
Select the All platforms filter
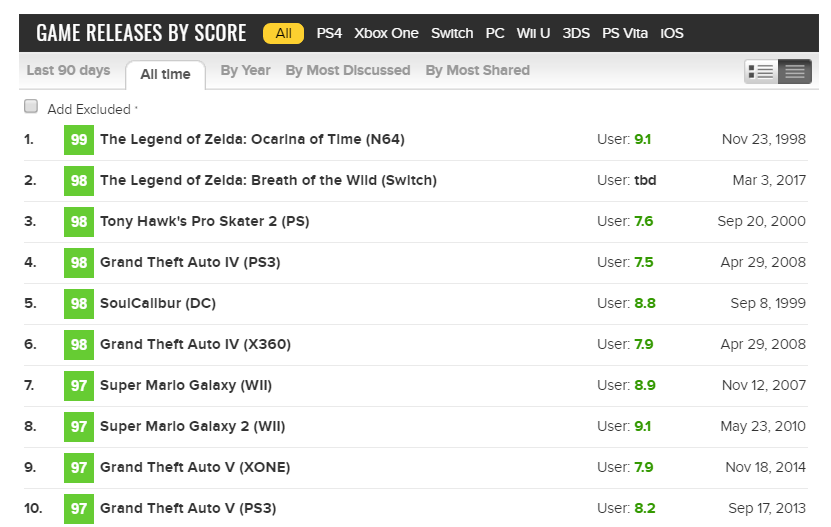point(284,33)
